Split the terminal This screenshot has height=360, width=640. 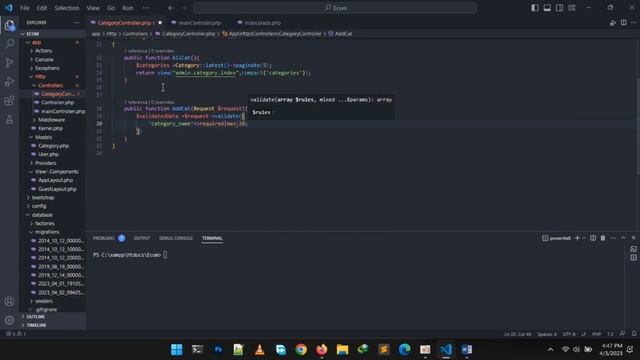593,238
